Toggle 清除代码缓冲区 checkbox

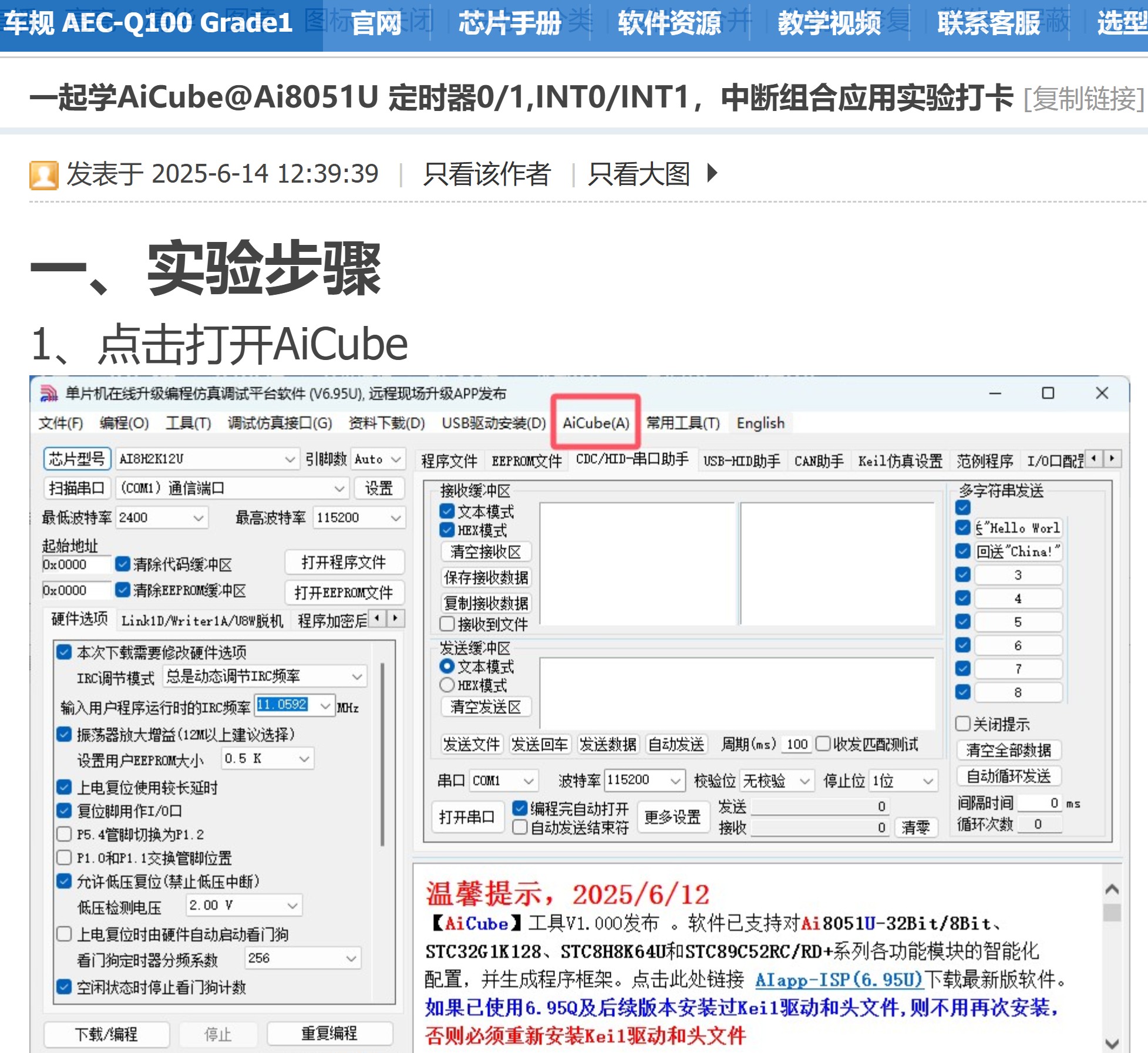122,564
